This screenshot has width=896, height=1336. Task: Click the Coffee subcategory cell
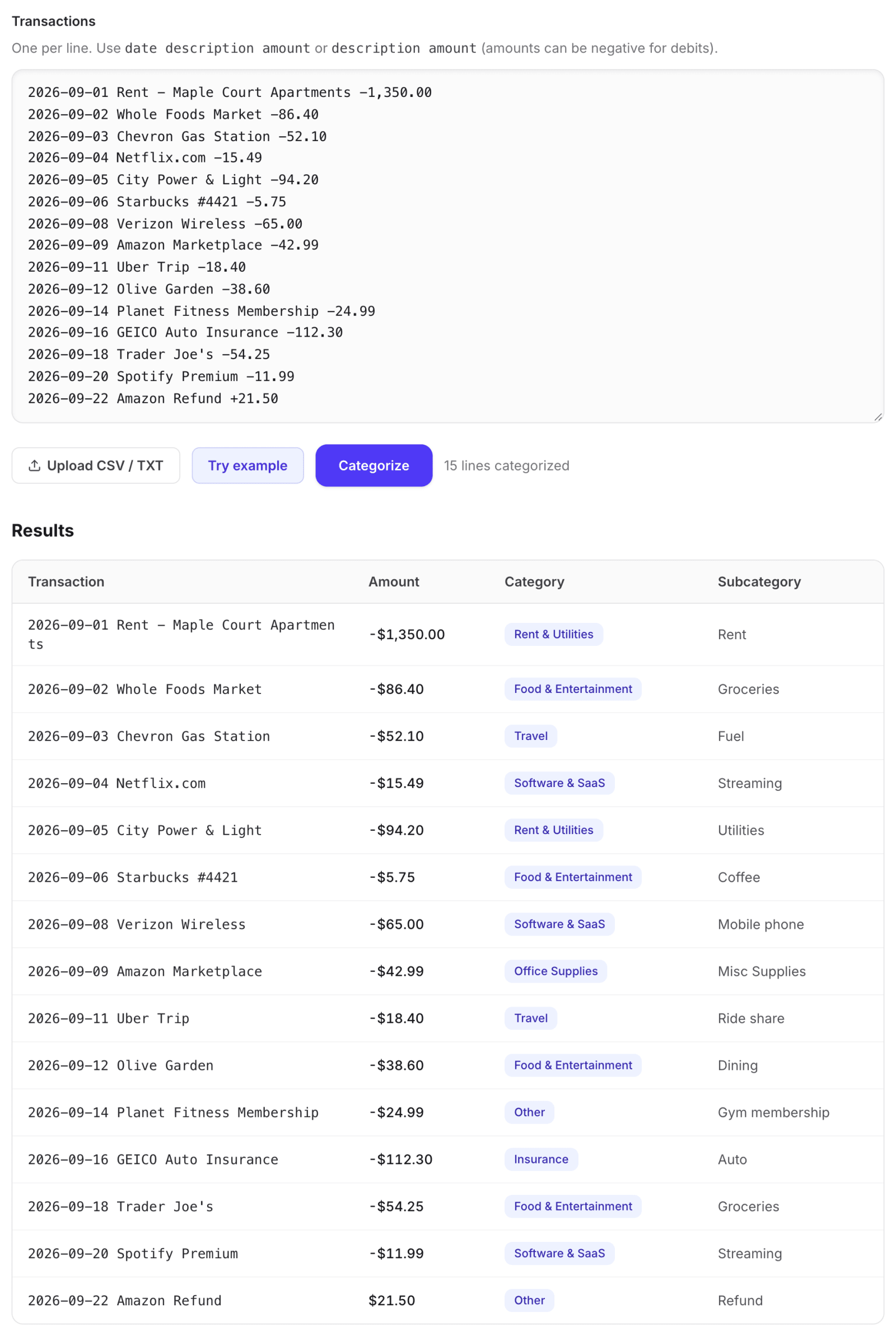(x=739, y=877)
